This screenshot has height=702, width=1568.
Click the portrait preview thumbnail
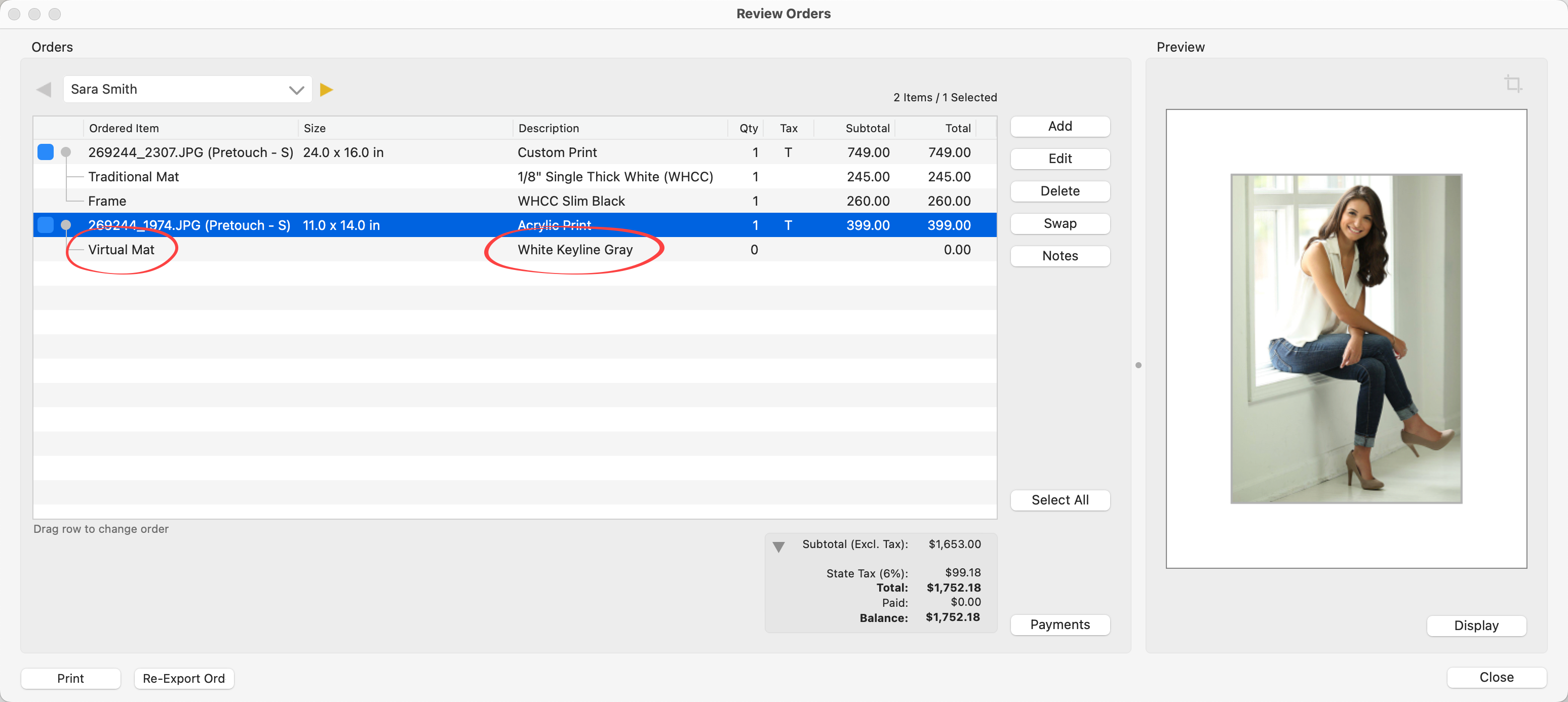(1345, 338)
